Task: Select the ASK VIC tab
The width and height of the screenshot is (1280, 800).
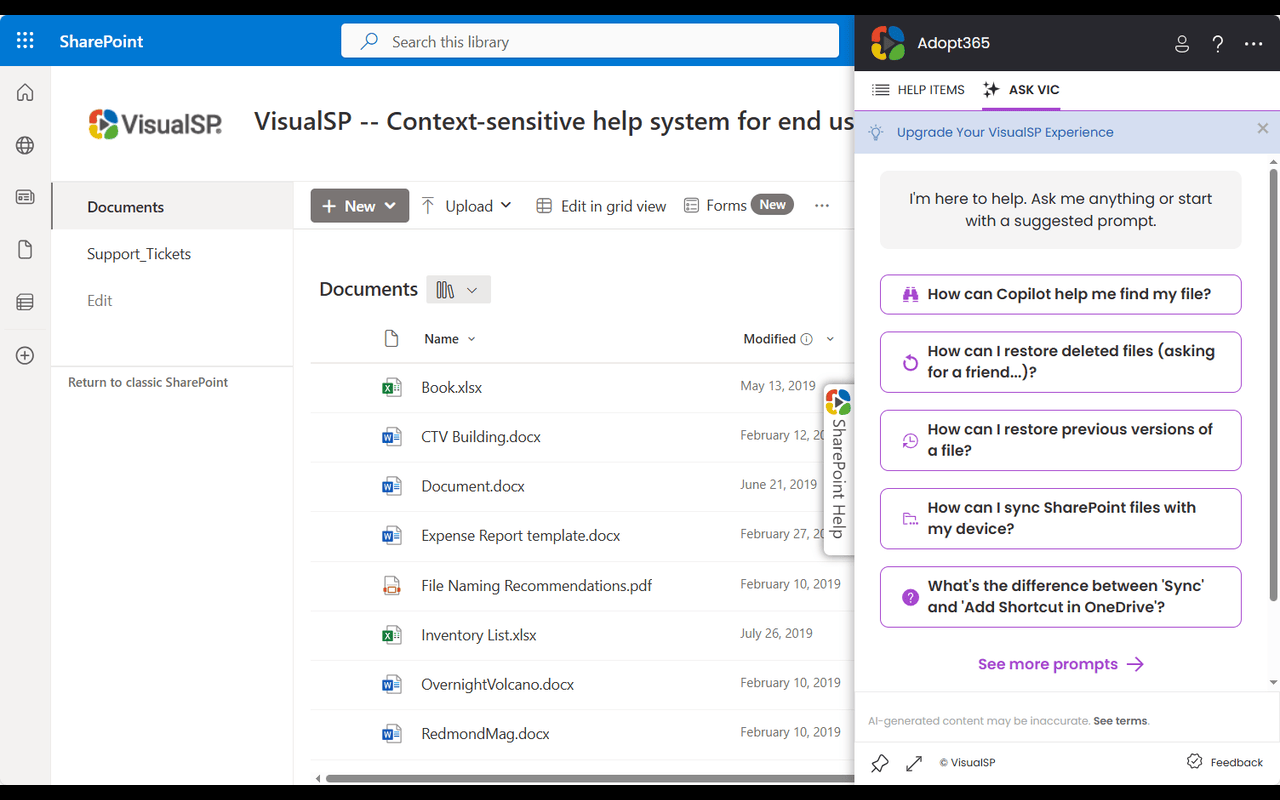Action: click(1021, 90)
